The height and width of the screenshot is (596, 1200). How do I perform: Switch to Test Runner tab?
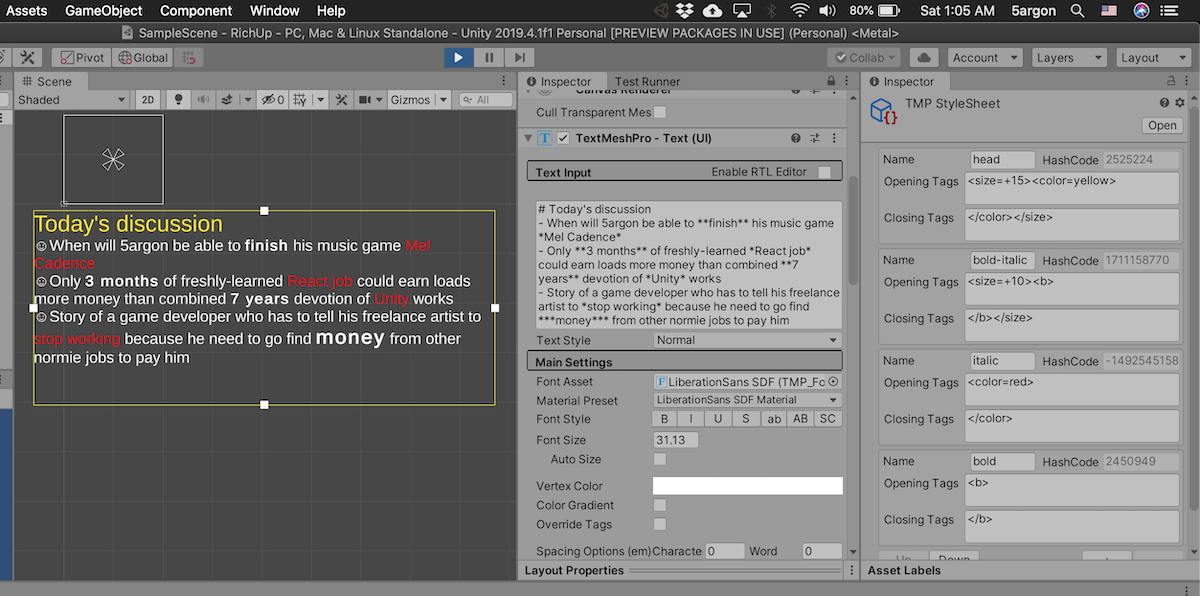[x=647, y=82]
